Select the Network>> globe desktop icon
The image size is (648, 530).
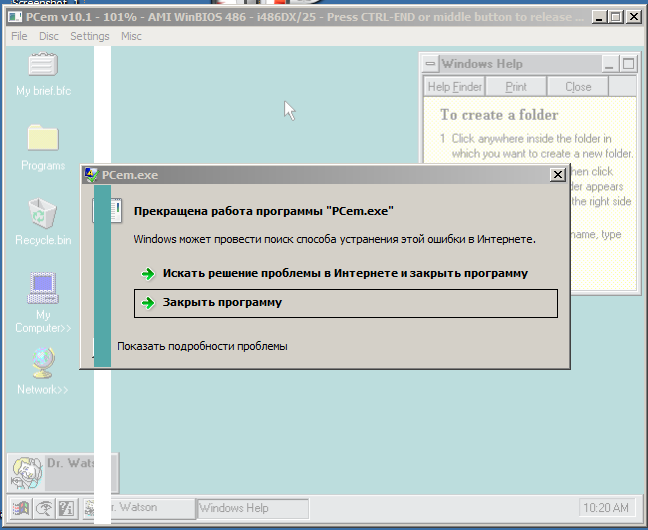(x=43, y=371)
